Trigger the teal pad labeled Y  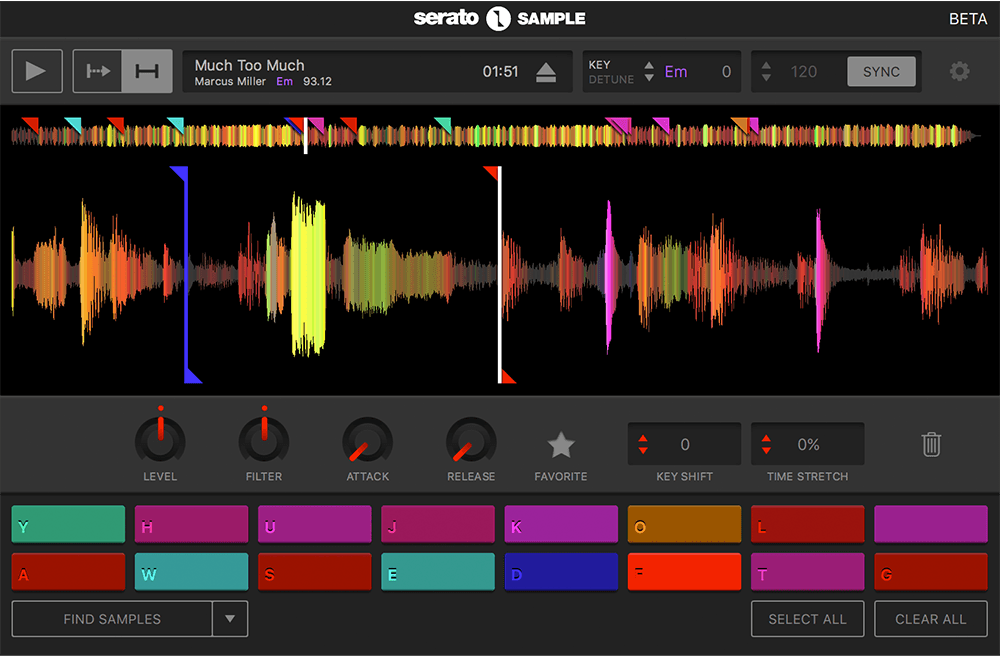coord(68,523)
